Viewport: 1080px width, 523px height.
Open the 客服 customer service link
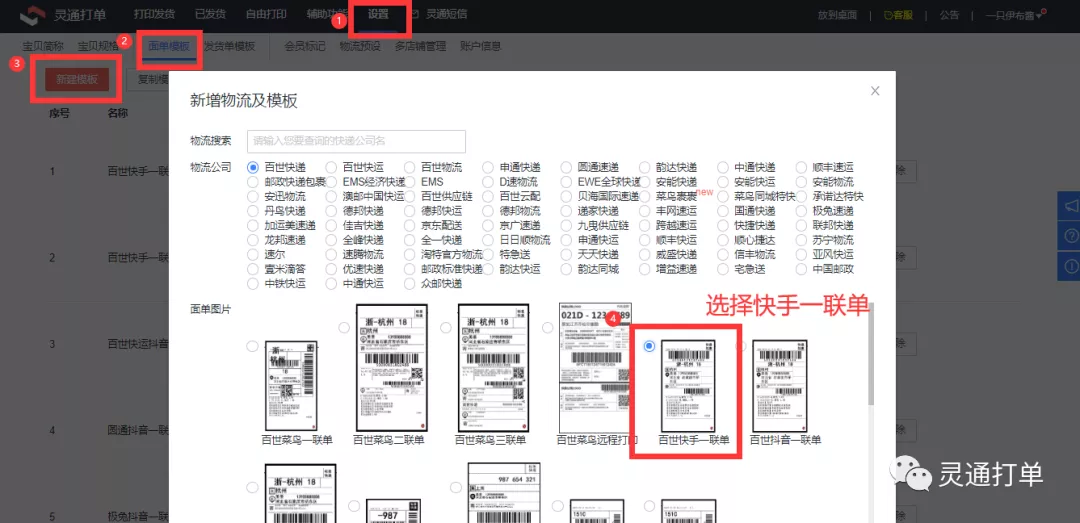[x=897, y=15]
